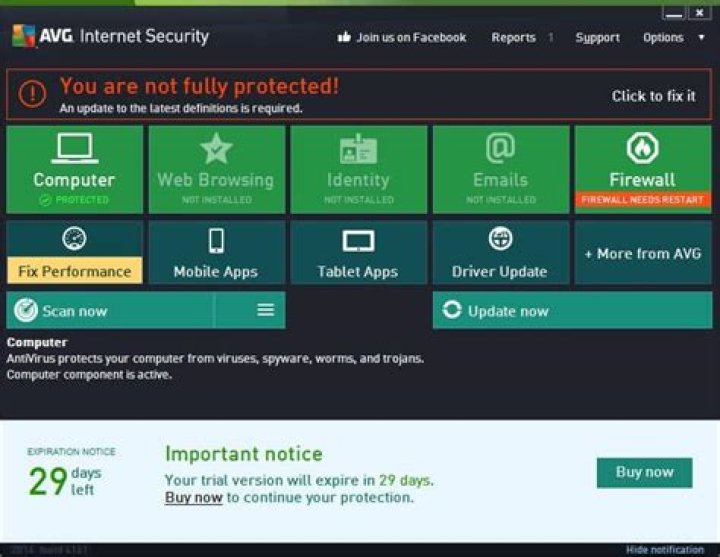Click the Fix Performance yellow label

point(74,270)
